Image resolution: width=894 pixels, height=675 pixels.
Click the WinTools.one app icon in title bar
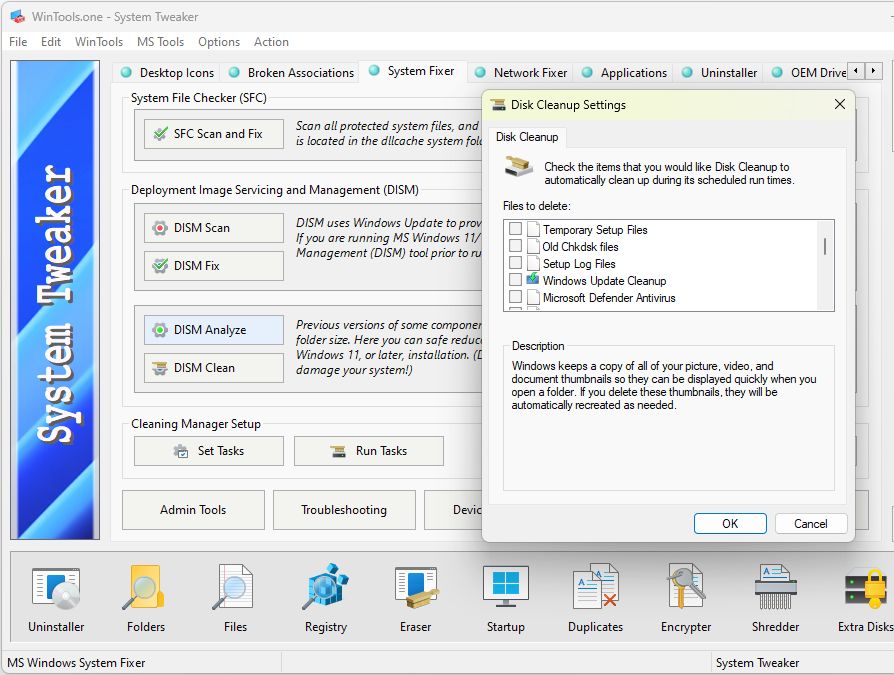18,17
